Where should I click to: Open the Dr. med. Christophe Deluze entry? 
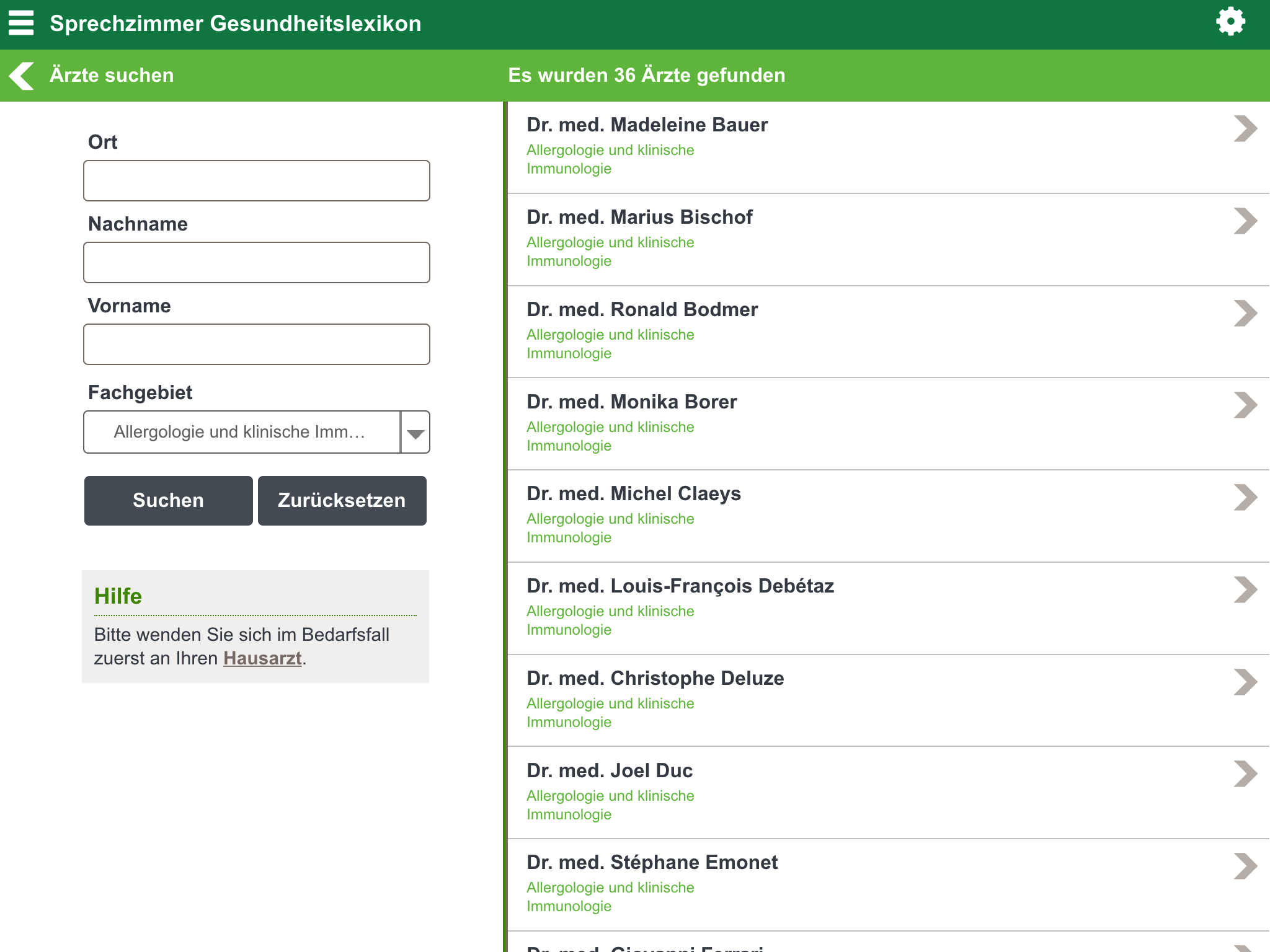[655, 679]
